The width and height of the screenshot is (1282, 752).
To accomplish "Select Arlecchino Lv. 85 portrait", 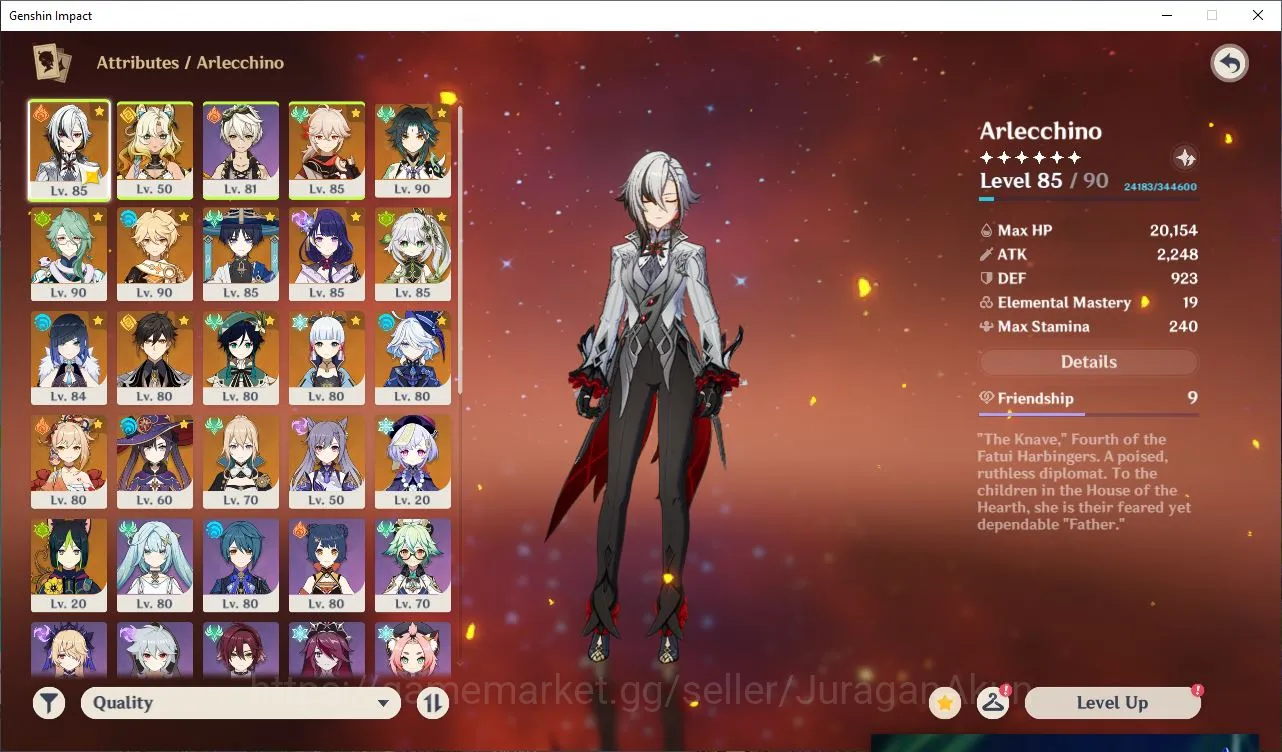I will click(70, 150).
